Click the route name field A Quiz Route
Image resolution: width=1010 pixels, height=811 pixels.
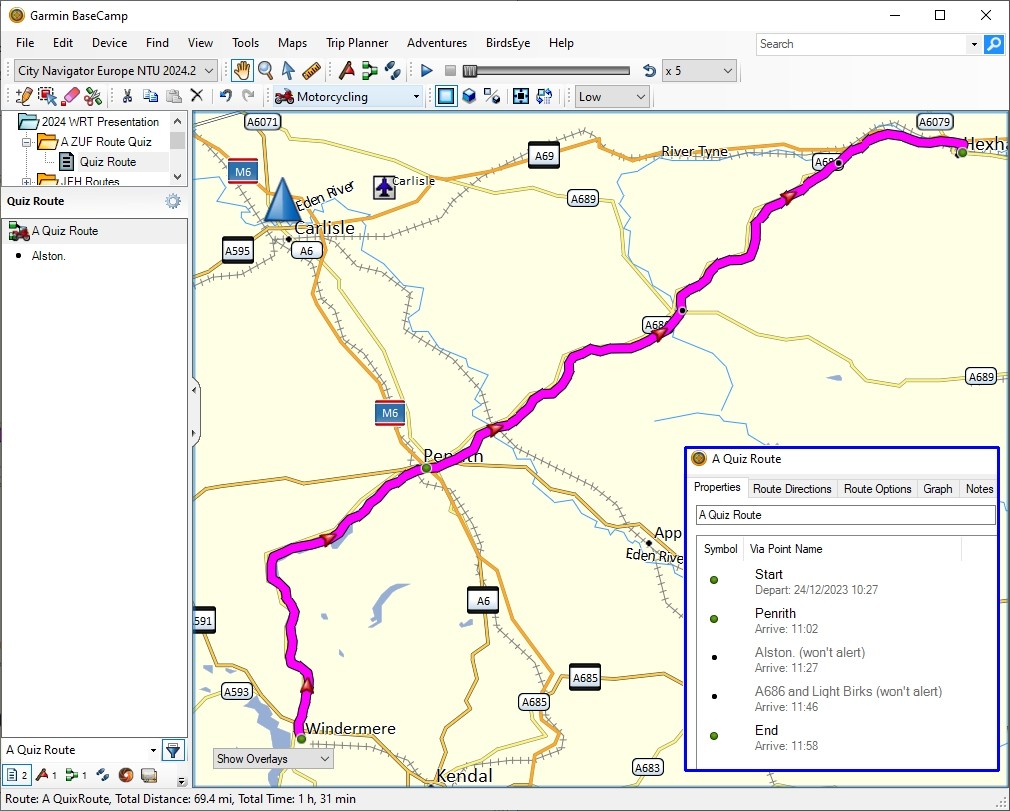pyautogui.click(x=845, y=515)
